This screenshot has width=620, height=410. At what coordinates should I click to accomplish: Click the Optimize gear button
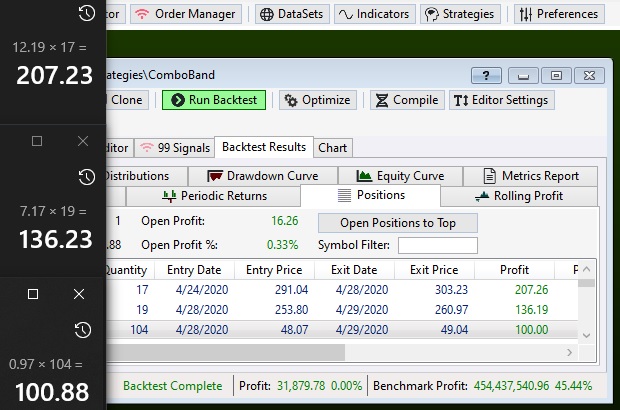coord(317,100)
